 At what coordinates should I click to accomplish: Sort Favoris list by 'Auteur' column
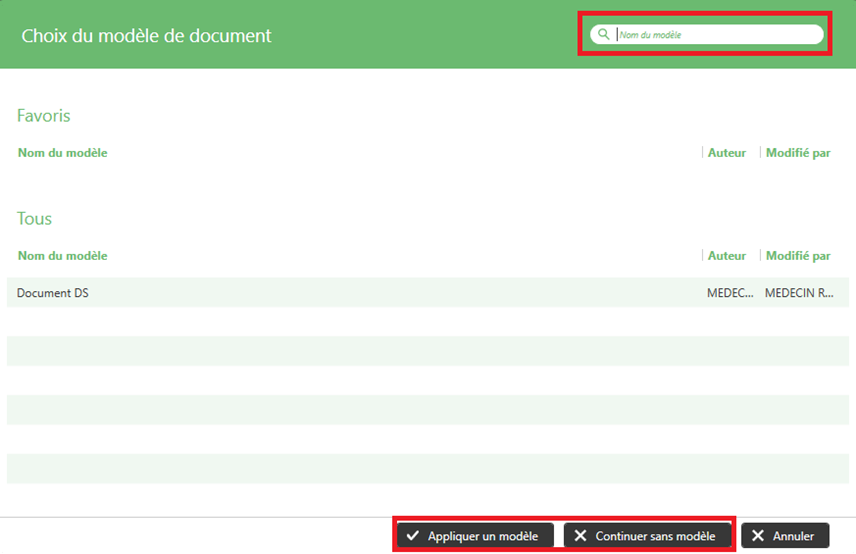(x=727, y=153)
